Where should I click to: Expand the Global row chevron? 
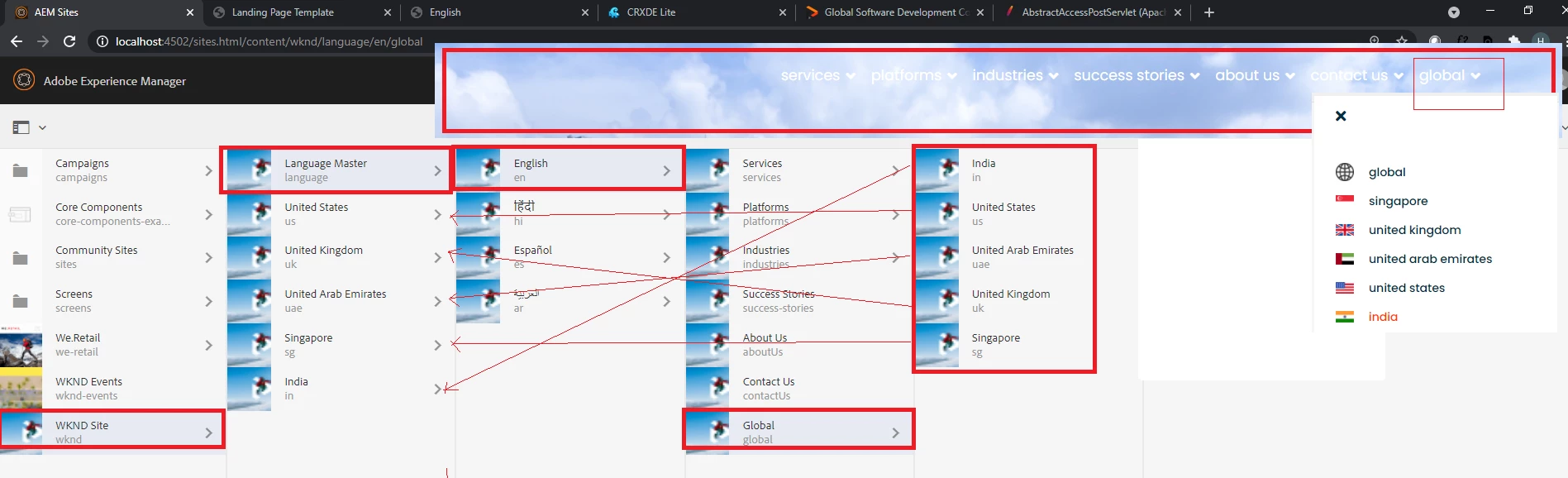click(895, 433)
